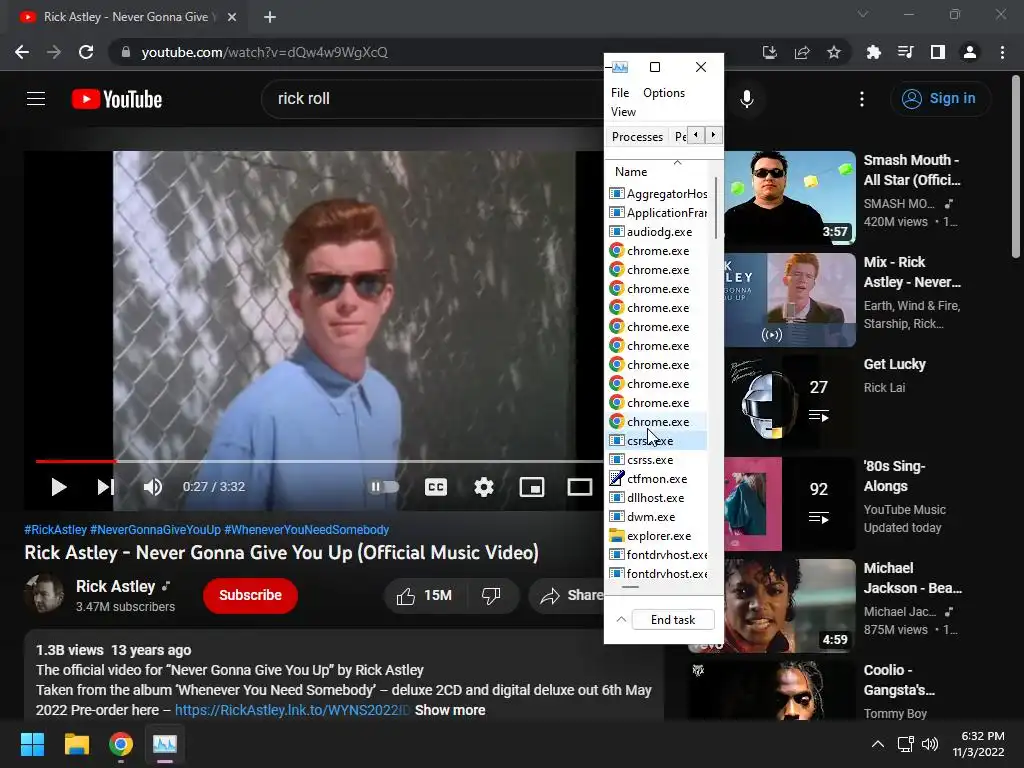This screenshot has height=768, width=1024.
Task: Open YouTube settings three-dot menu
Action: point(862,99)
